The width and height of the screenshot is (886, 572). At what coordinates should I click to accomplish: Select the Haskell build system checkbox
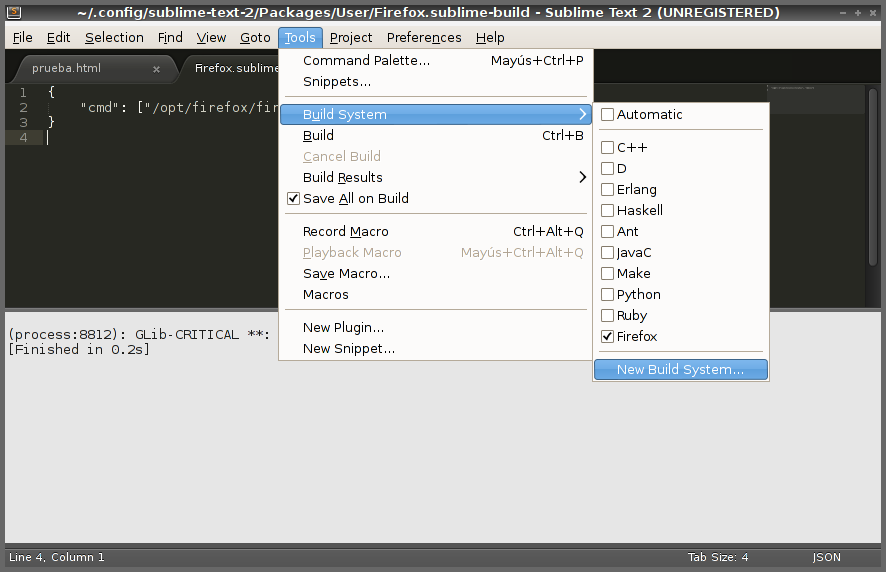[x=607, y=211]
